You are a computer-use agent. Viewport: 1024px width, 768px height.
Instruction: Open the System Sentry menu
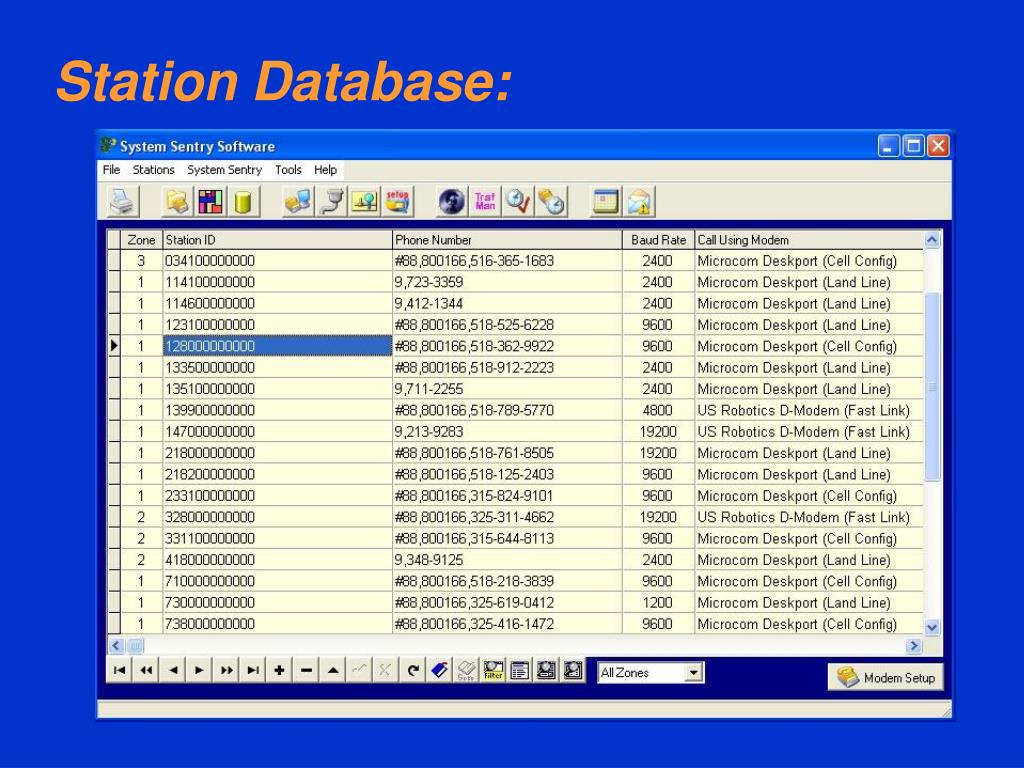pos(225,170)
